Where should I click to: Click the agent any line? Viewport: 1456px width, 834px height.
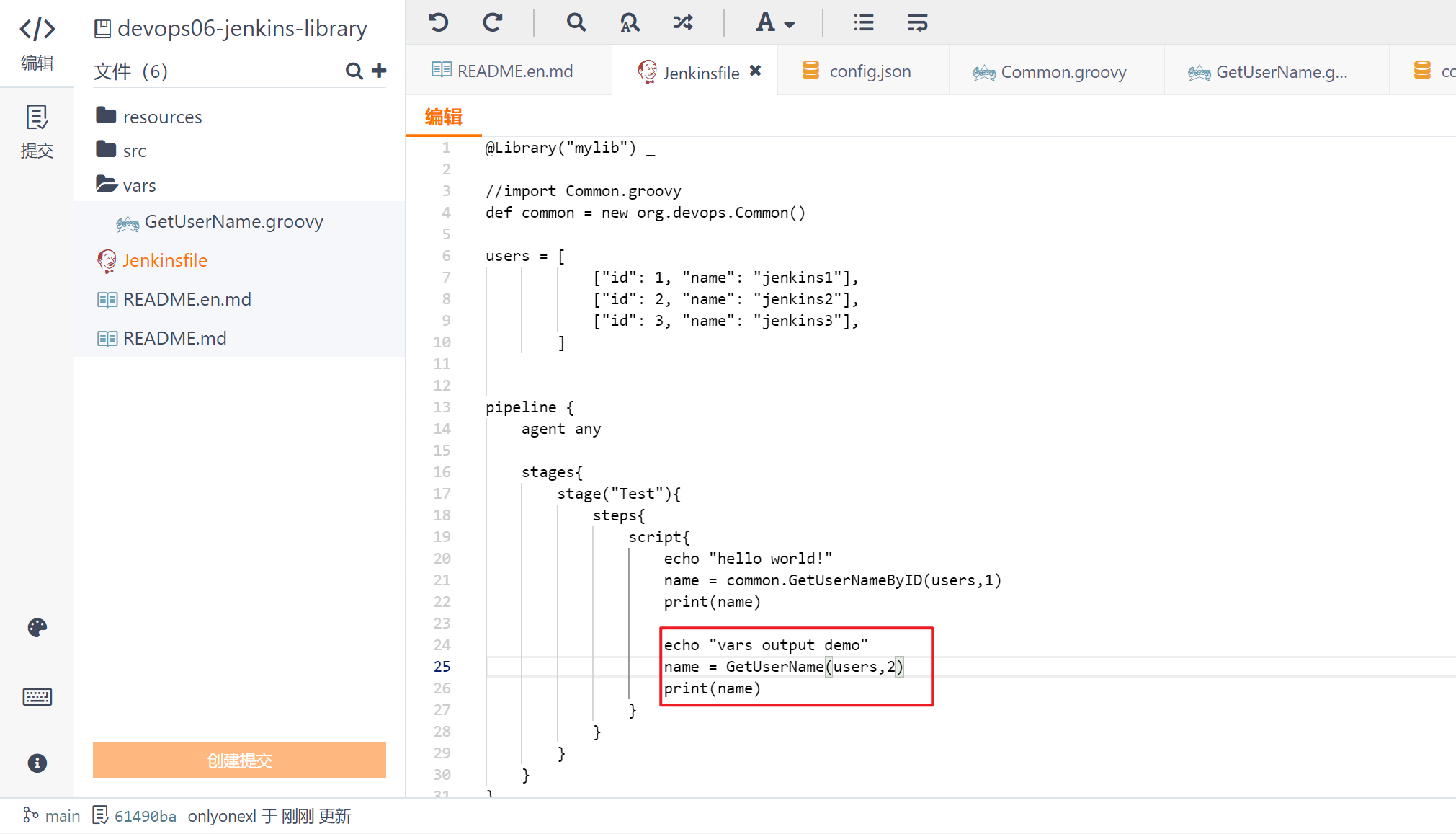click(x=561, y=429)
